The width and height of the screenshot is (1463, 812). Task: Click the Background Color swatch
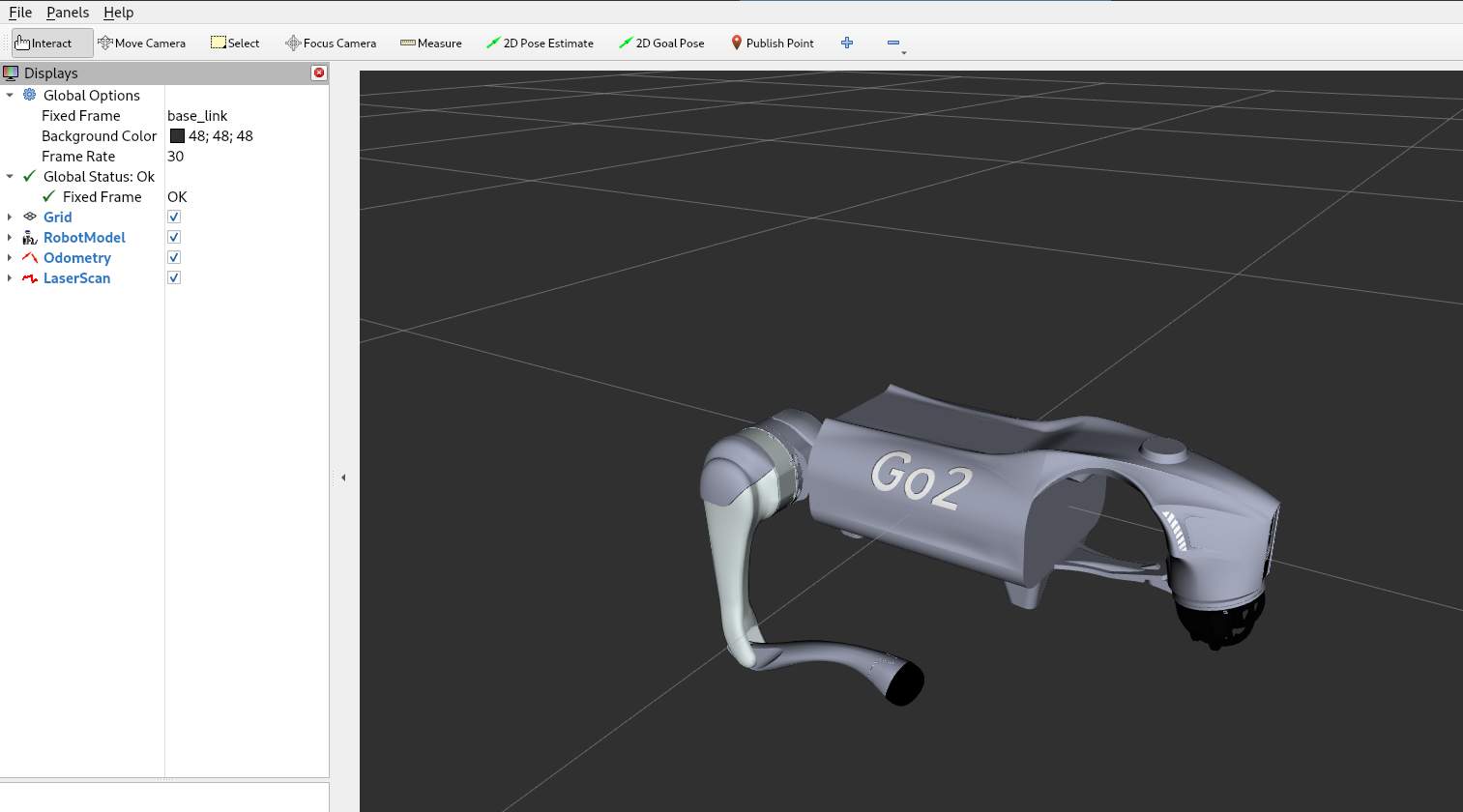point(177,136)
